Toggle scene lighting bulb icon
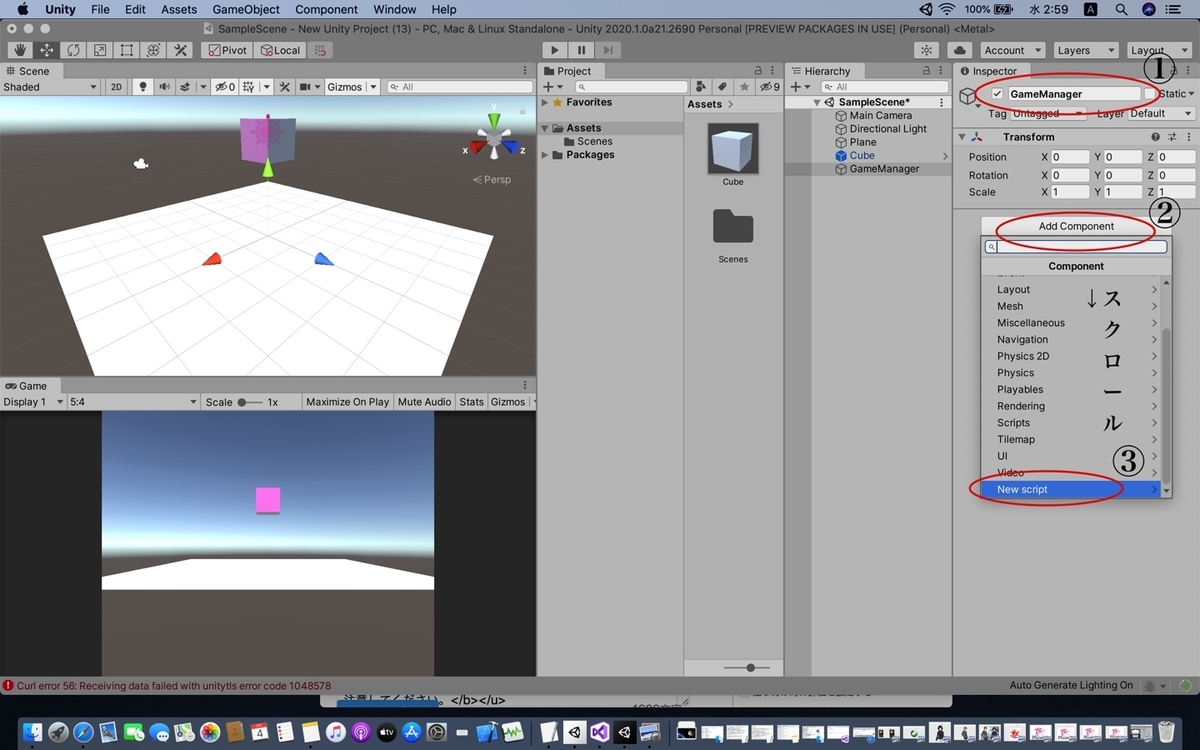This screenshot has width=1200, height=750. [143, 87]
